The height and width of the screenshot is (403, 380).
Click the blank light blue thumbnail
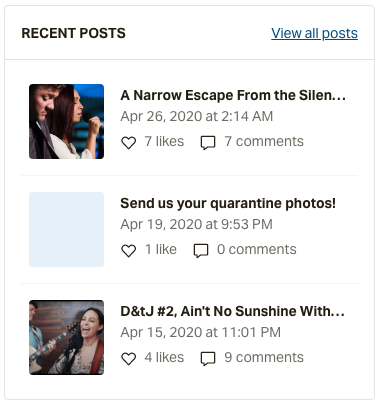coord(66,229)
